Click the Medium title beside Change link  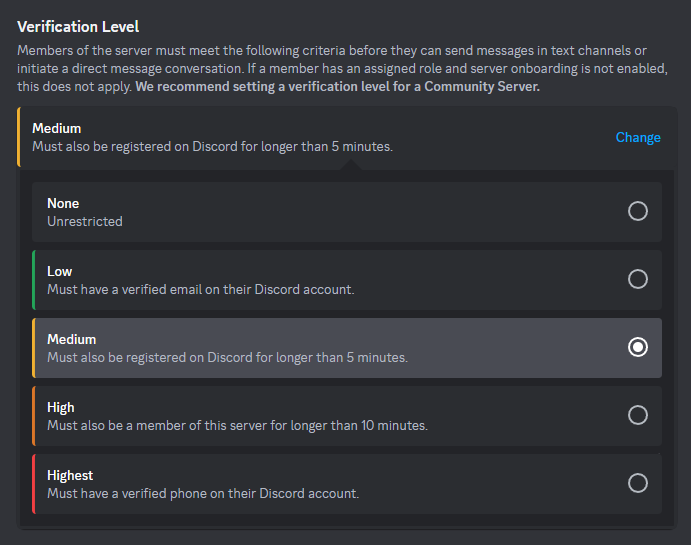pos(56,128)
